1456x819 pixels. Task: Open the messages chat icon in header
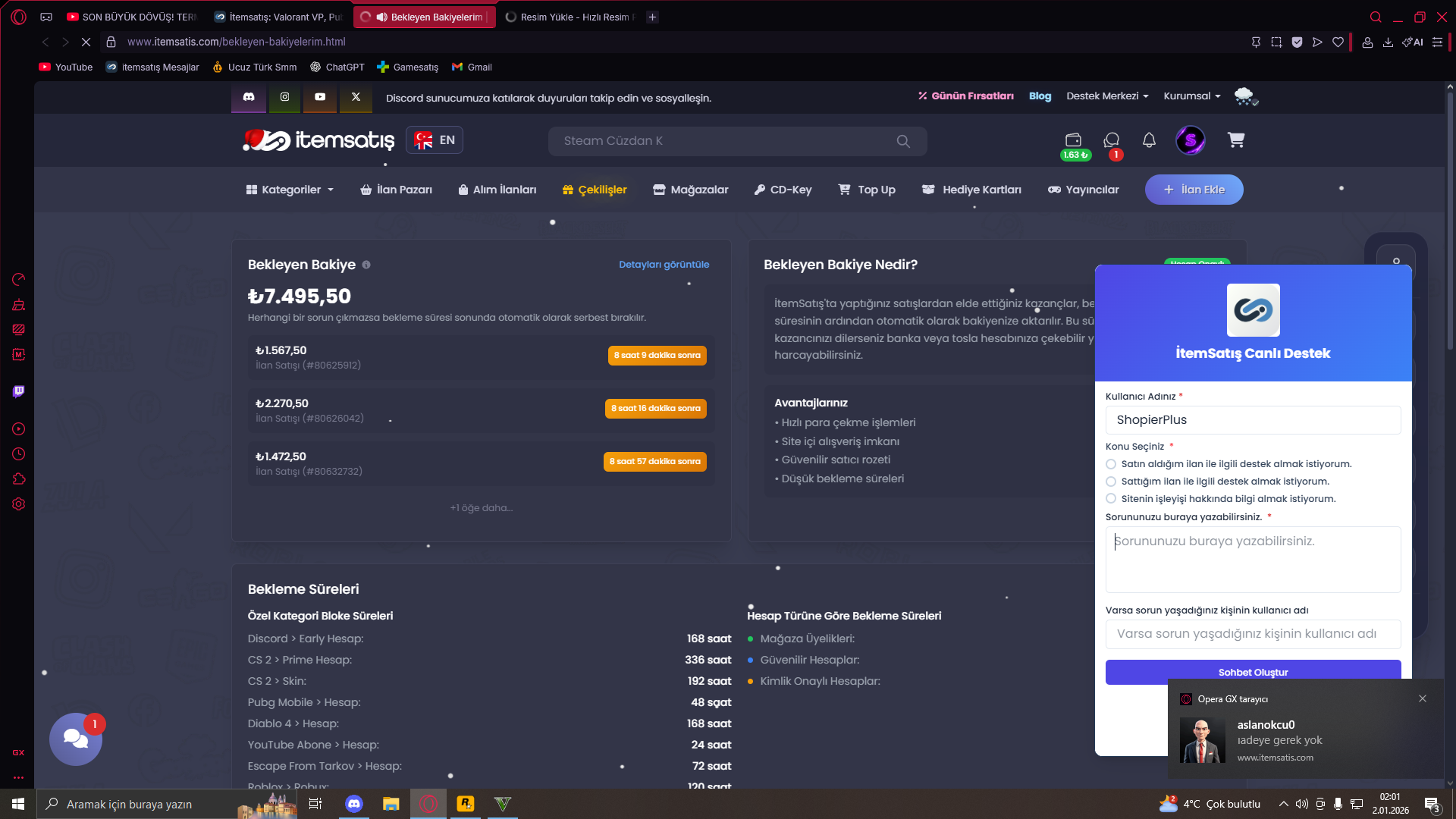(x=1112, y=140)
